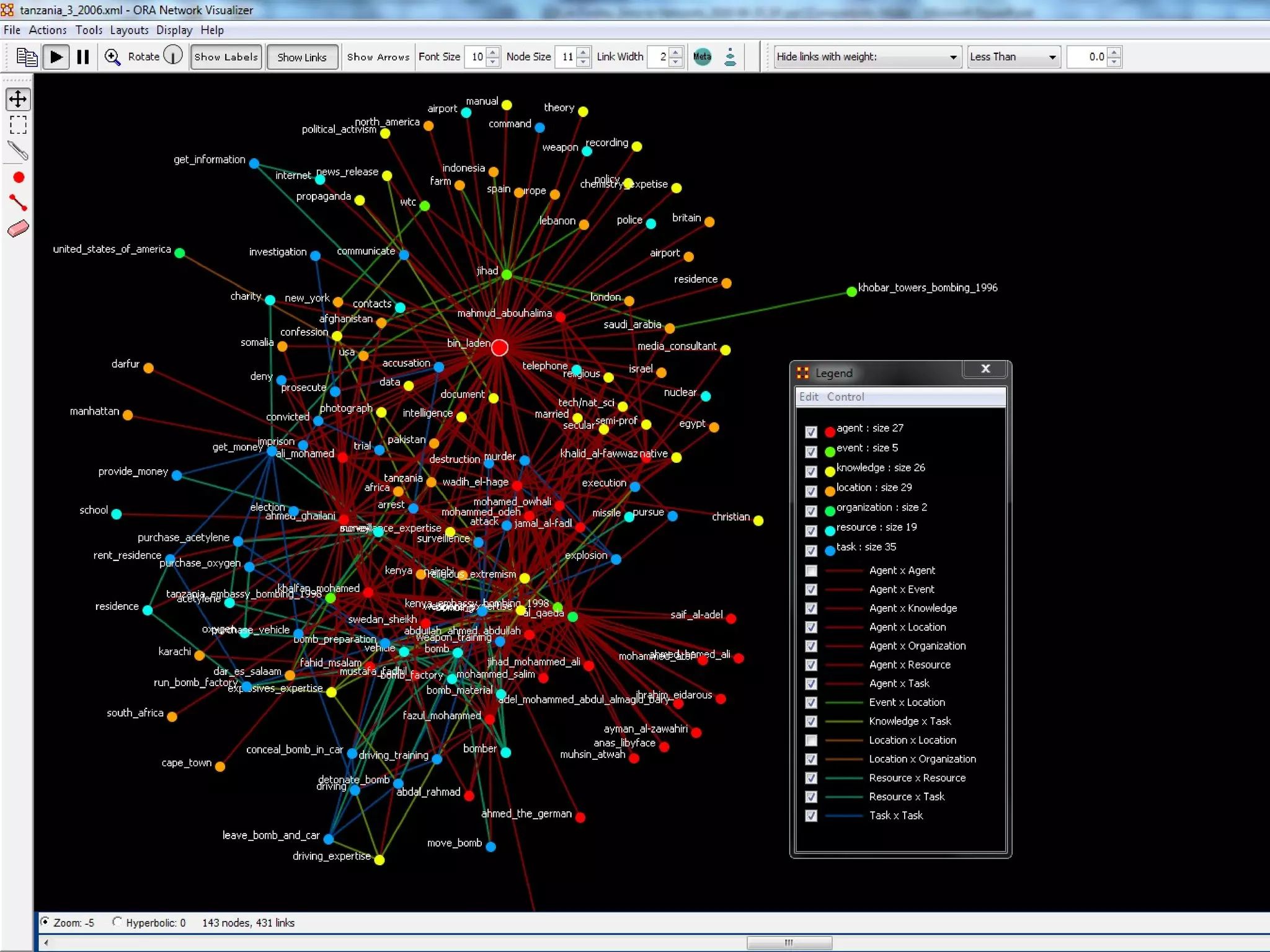The width and height of the screenshot is (1270, 952).
Task: Select the red add-link tool
Action: tap(18, 203)
